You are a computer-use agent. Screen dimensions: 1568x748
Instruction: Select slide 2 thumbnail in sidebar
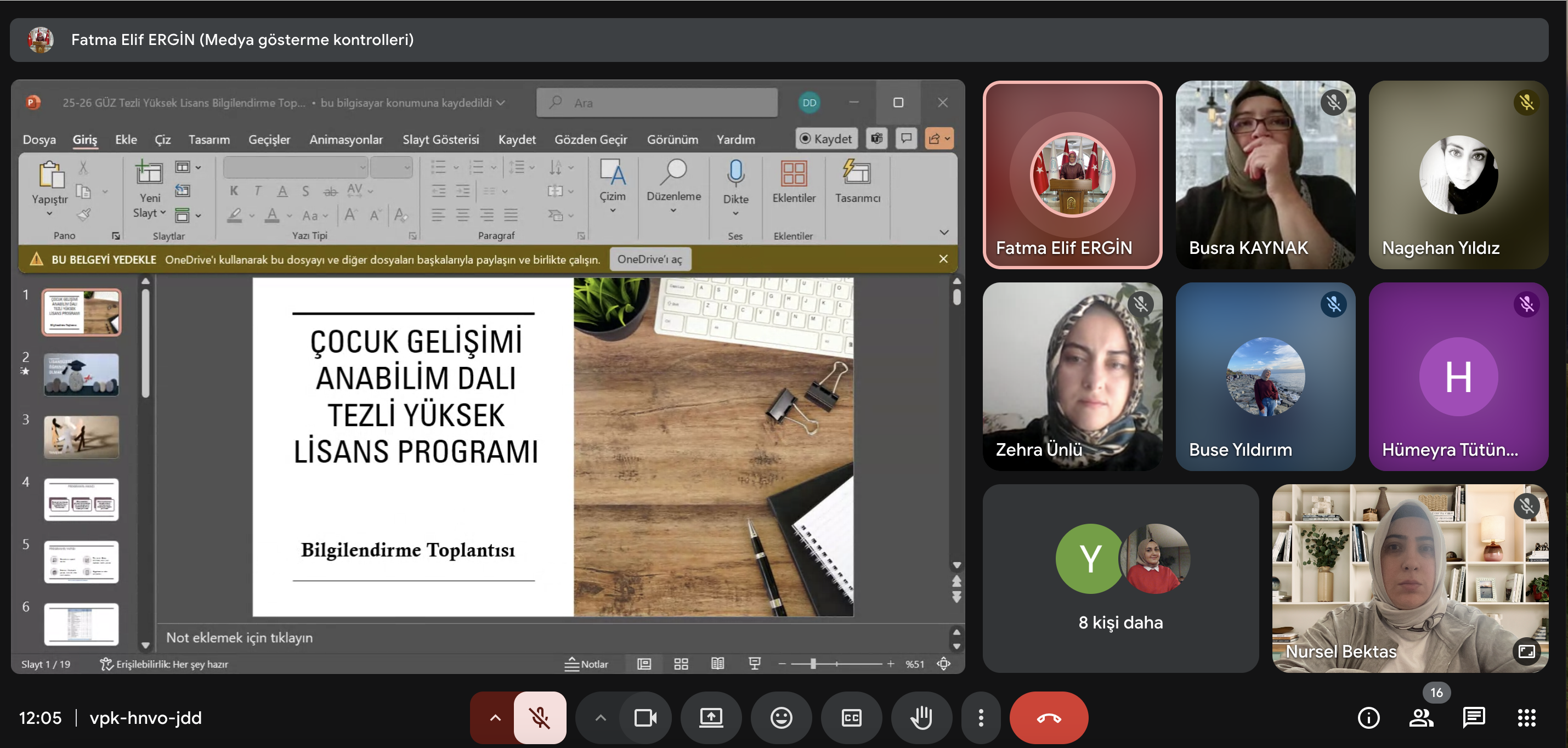81,375
